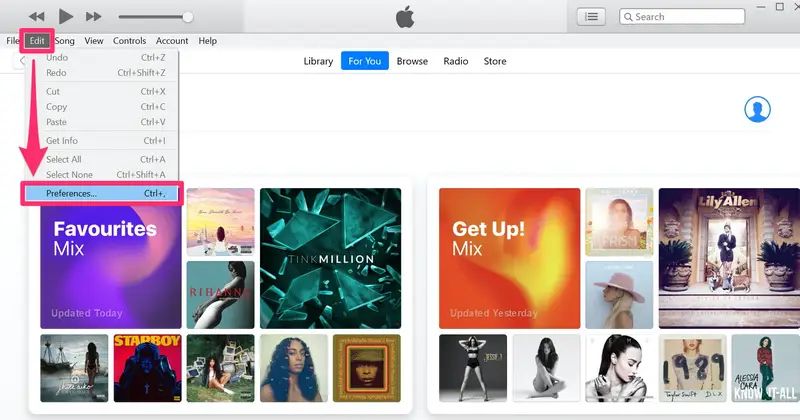Open the Library tab
The width and height of the screenshot is (800, 420).
coord(318,61)
